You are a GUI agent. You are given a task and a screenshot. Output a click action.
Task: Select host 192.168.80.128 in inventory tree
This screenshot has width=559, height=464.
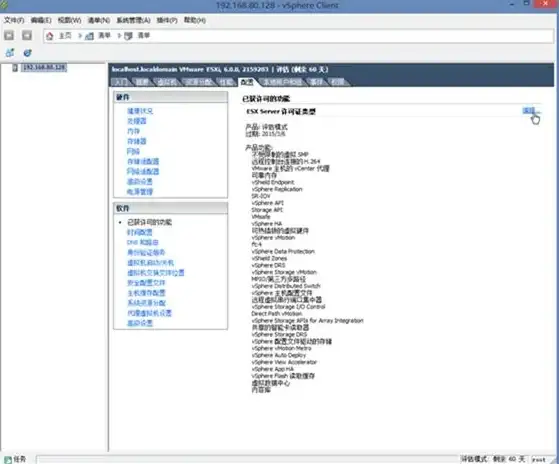[x=44, y=68]
